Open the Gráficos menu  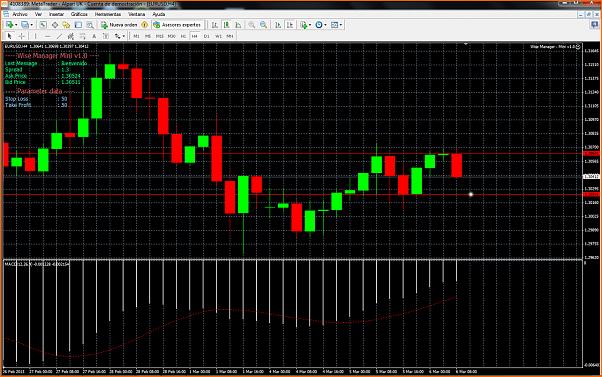[79, 14]
